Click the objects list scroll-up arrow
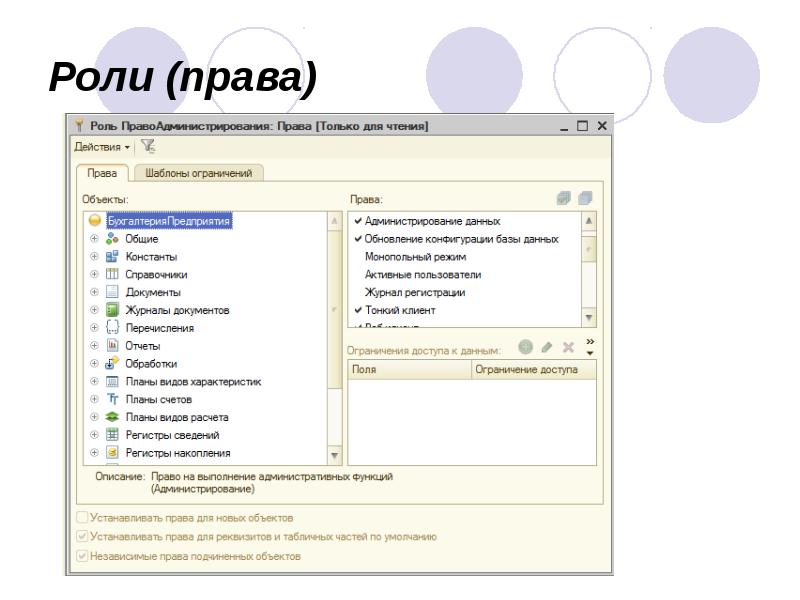This screenshot has height=600, width=800. (335, 221)
